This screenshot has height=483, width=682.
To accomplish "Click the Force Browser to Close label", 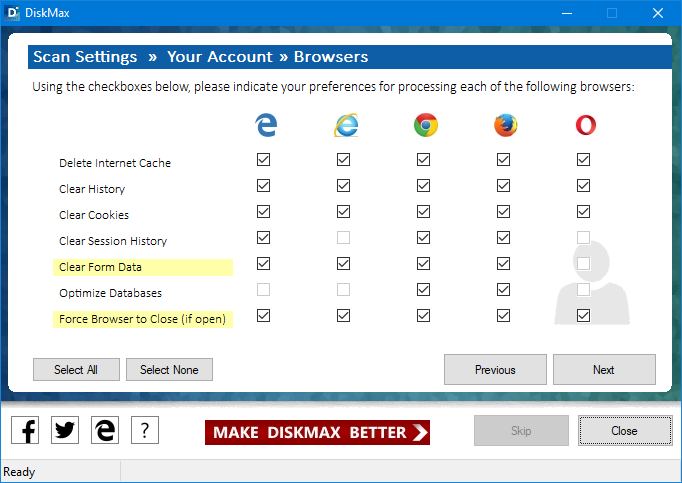I will coord(142,319).
